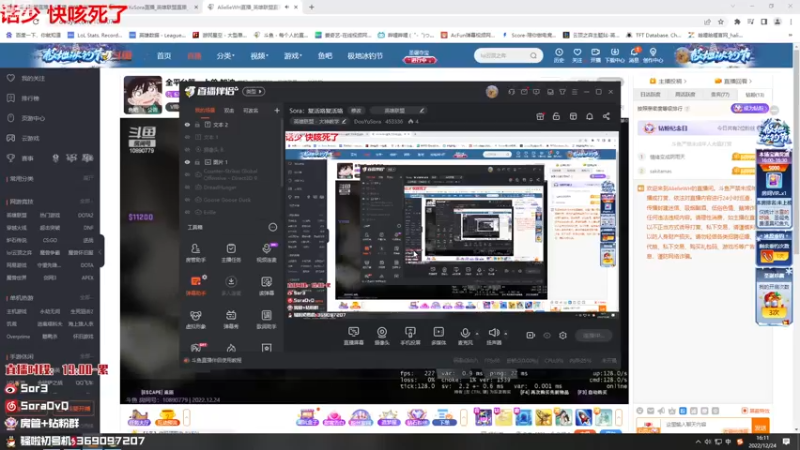Click the headset support icon in the companion title bar
Screen dimensions: 800x450
(x=511, y=92)
